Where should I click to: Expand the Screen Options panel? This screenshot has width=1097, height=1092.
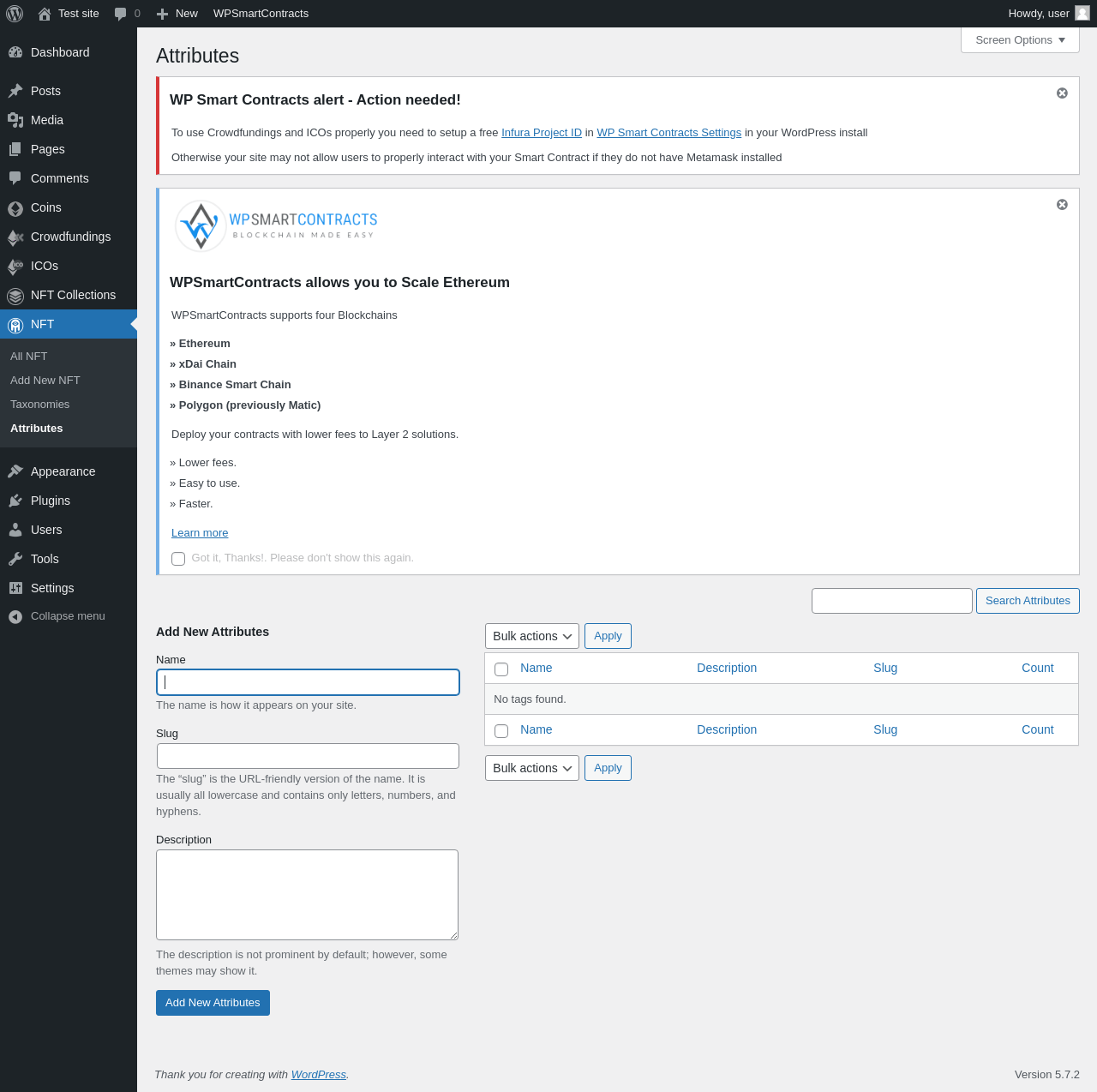click(1020, 40)
